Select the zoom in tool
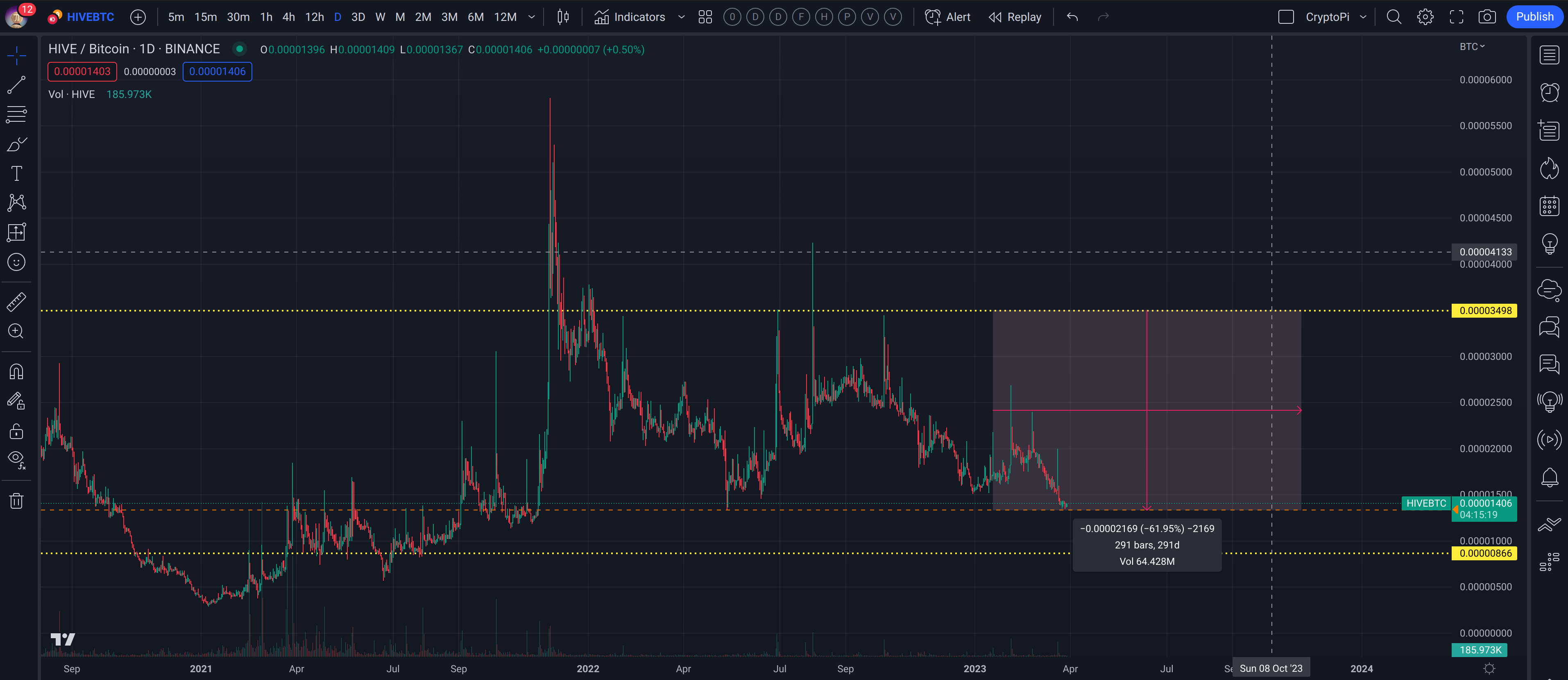The height and width of the screenshot is (680, 1568). point(16,331)
